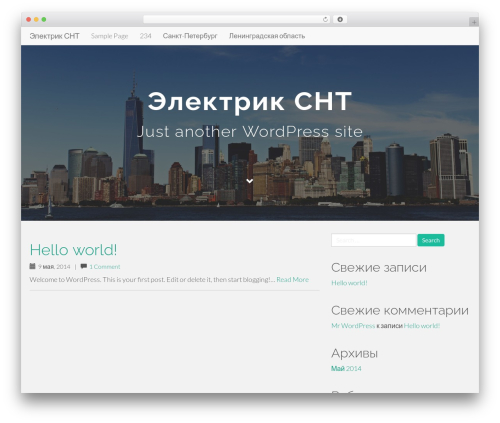Click the post date 9 мая, 2014
The width and height of the screenshot is (500, 423).
(54, 267)
